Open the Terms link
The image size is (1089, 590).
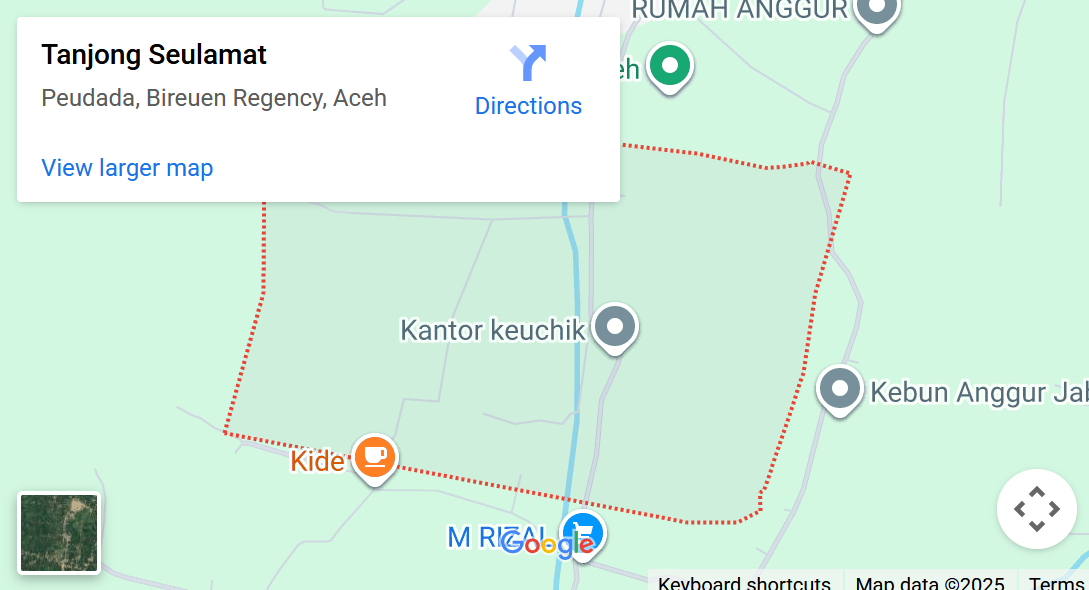coord(1056,582)
